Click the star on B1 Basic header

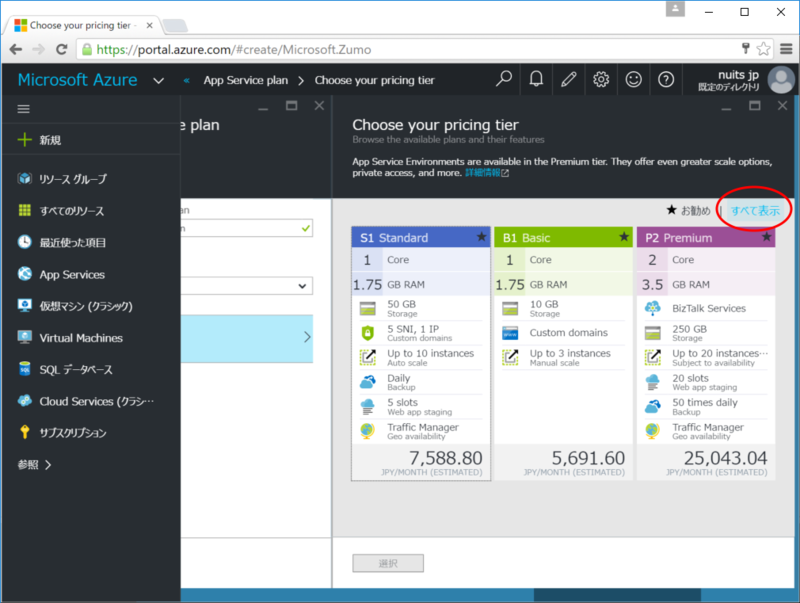(x=623, y=237)
